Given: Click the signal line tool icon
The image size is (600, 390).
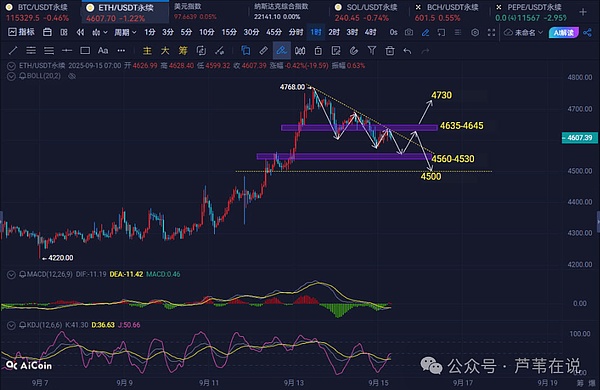Looking at the screenshot, I should (219, 51).
